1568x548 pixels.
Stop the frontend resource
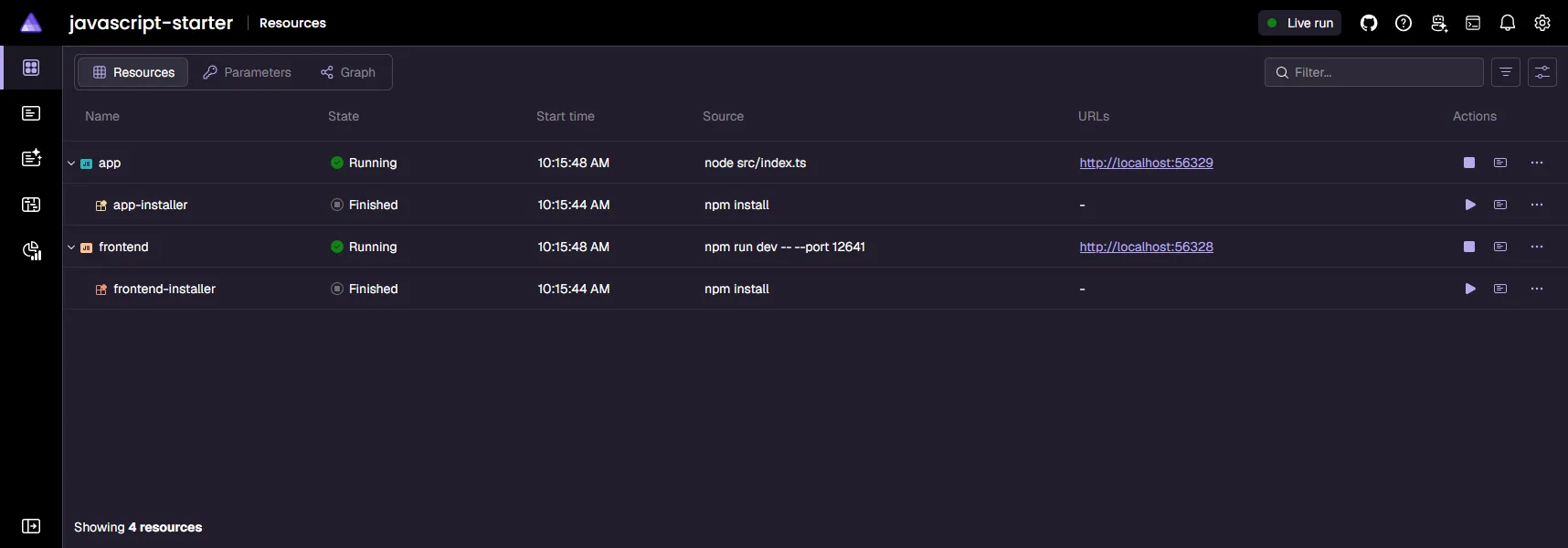[1469, 247]
